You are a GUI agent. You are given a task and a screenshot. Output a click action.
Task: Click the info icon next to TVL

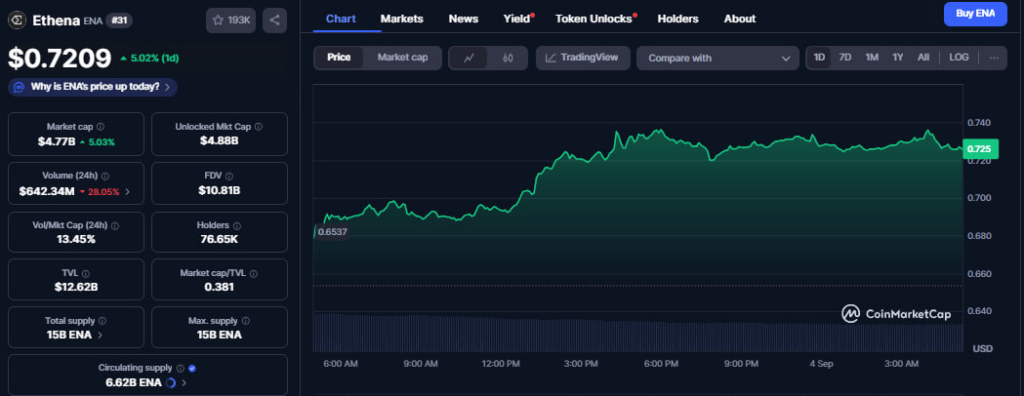click(x=86, y=274)
